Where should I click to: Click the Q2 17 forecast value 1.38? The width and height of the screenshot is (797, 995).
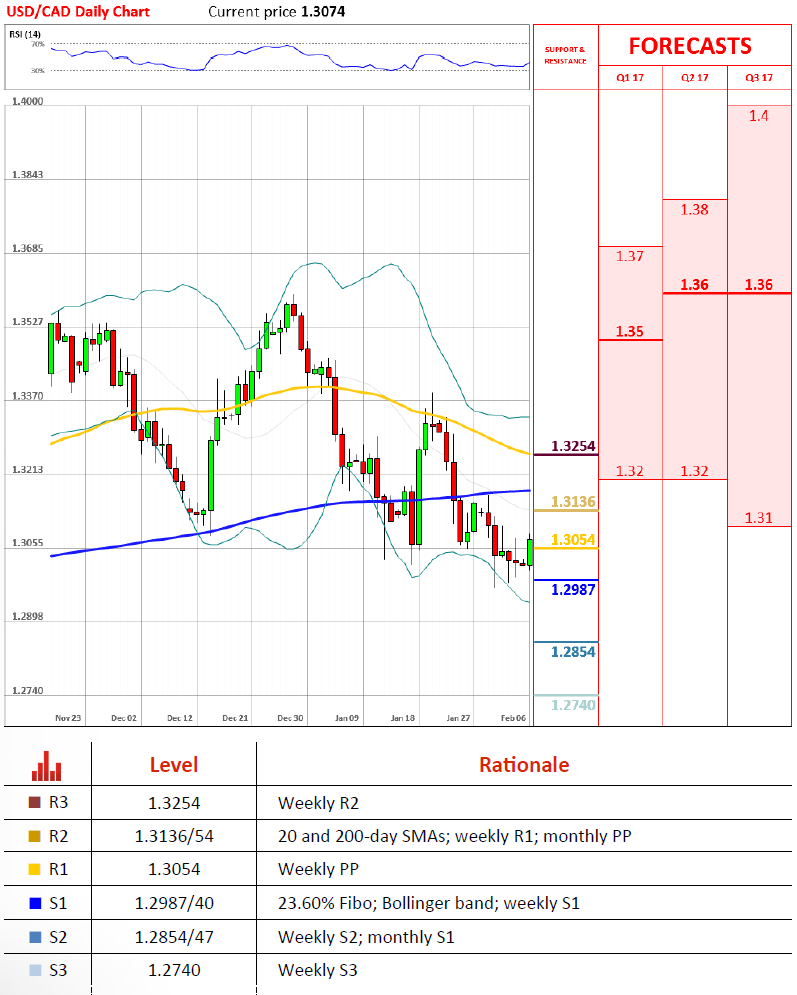pos(695,210)
